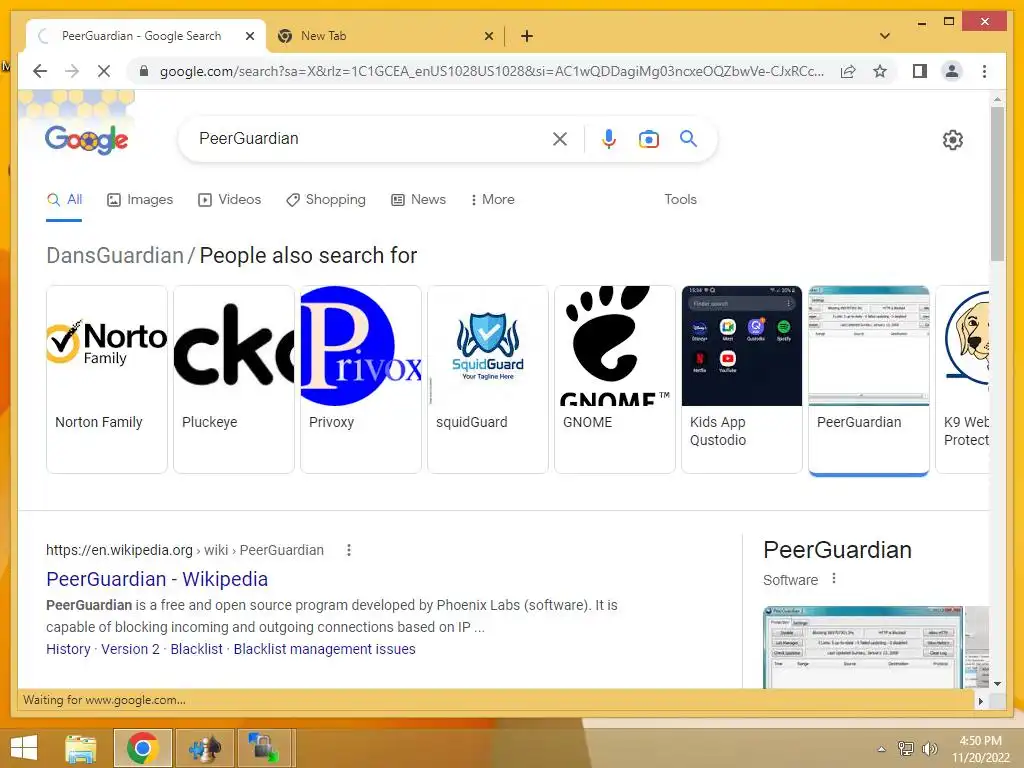Select the K9 Web Protection card
Image resolution: width=1024 pixels, height=768 pixels.
tap(963, 379)
